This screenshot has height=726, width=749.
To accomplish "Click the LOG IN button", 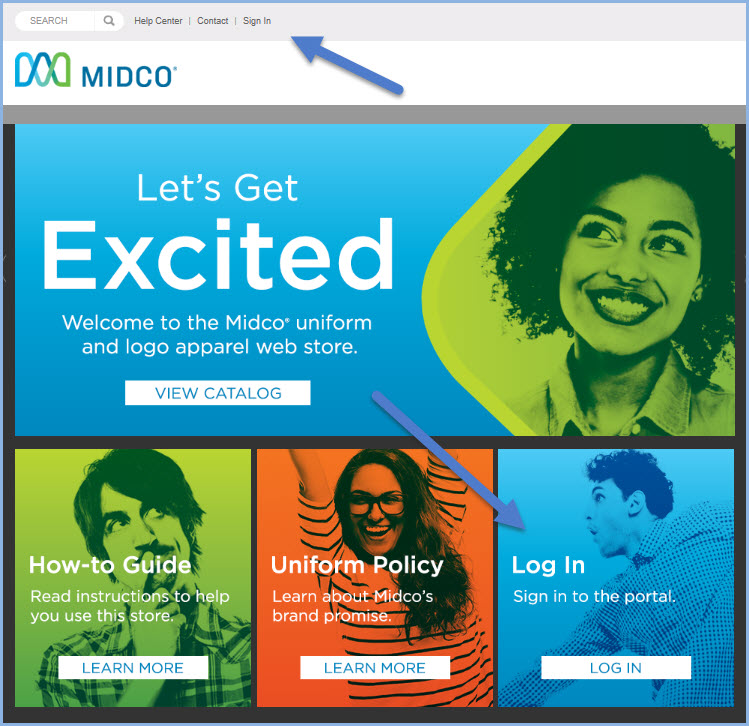I will coord(616,667).
